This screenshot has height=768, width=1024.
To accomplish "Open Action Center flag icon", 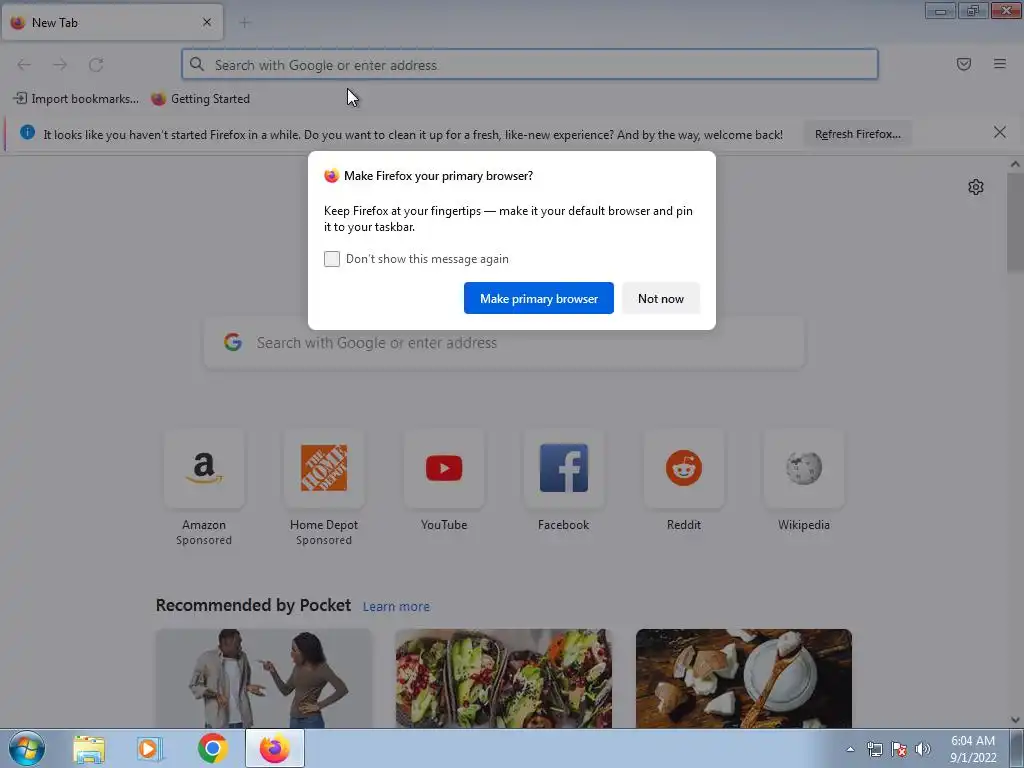I will coord(899,749).
